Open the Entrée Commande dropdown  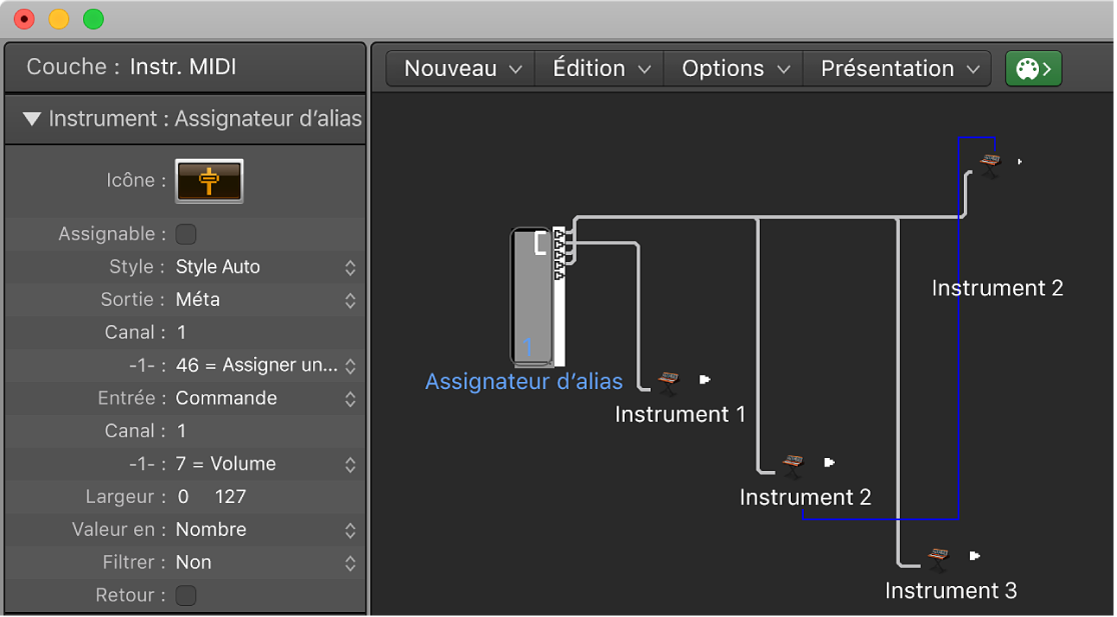point(265,398)
